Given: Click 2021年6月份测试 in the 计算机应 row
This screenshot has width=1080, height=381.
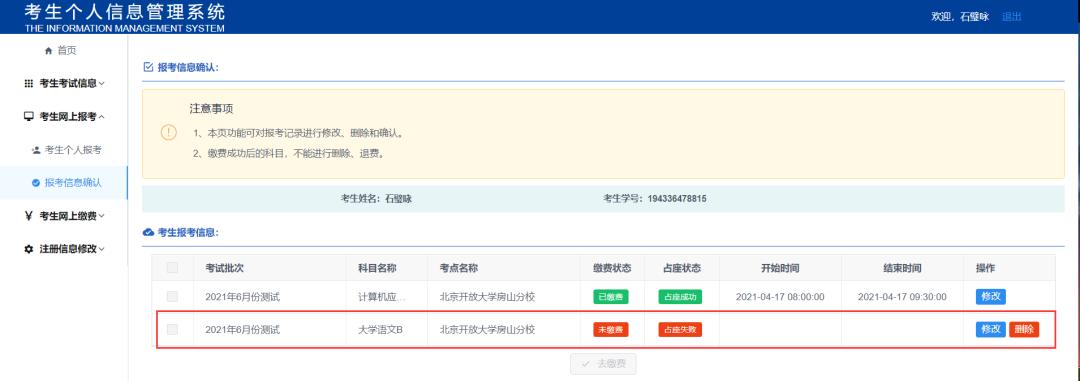Looking at the screenshot, I should 242,297.
